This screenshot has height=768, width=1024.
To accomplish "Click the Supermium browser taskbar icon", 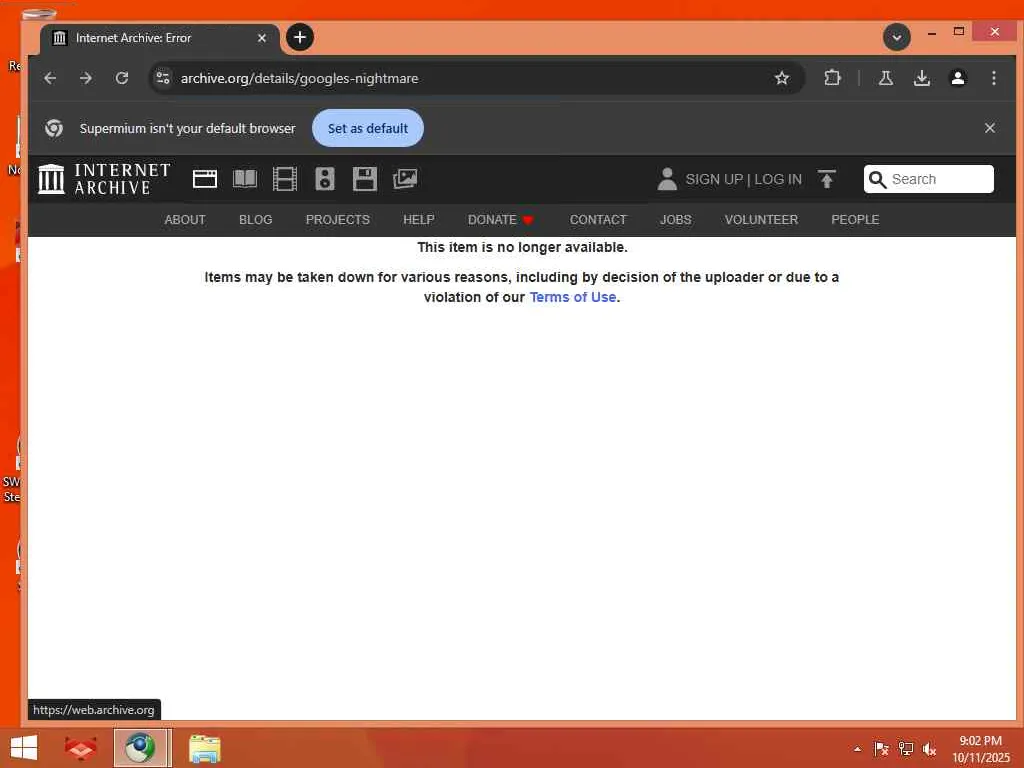I will pos(140,748).
